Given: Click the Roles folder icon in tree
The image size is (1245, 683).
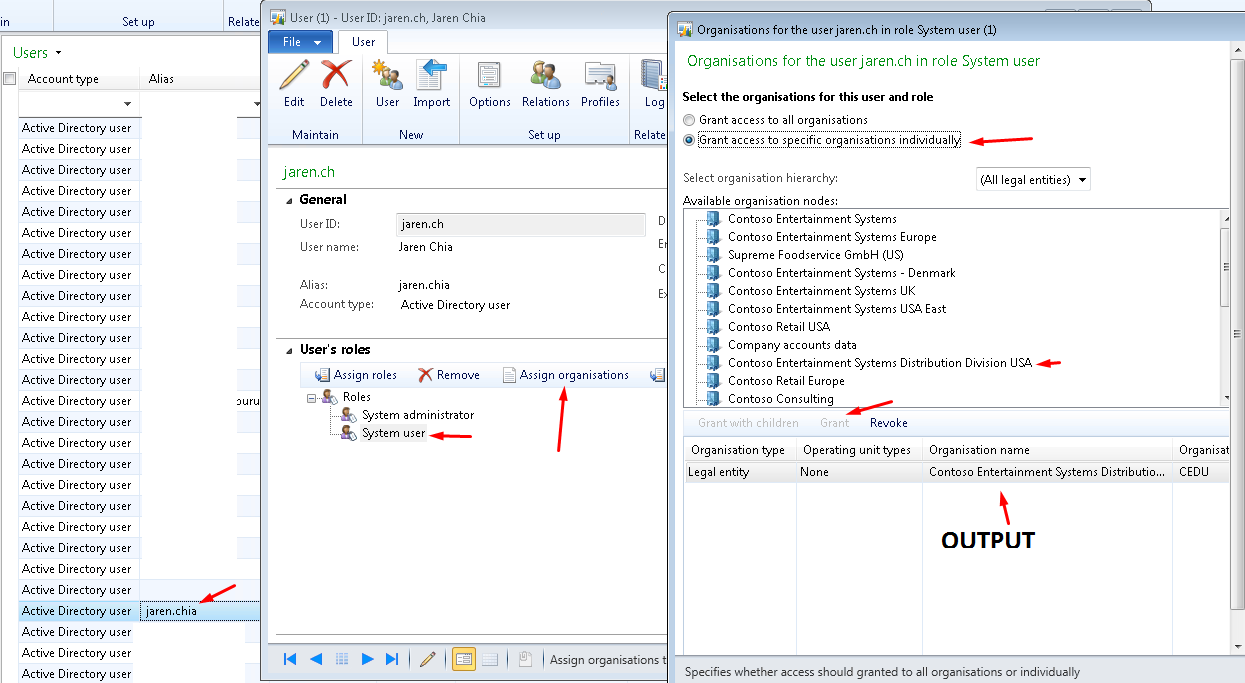Looking at the screenshot, I should tap(329, 397).
